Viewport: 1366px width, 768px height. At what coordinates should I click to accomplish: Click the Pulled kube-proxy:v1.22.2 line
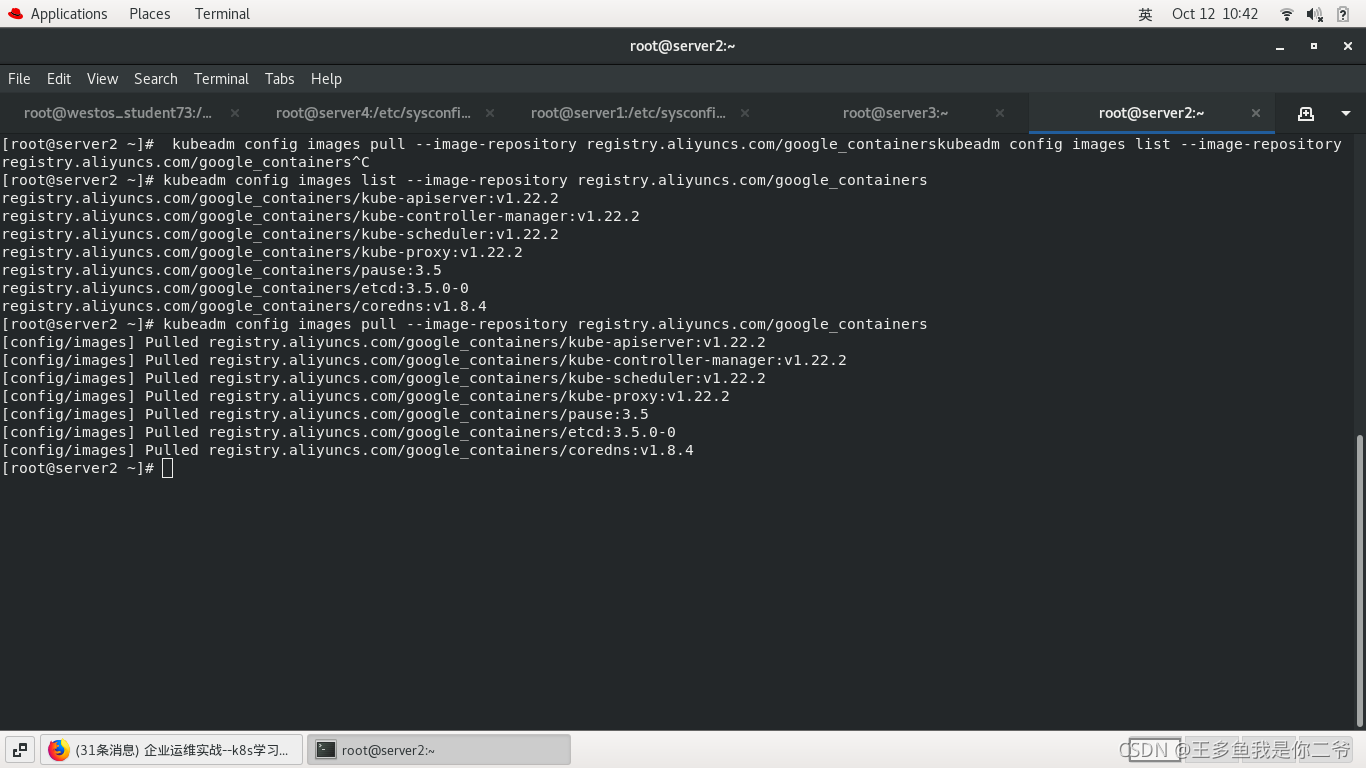tap(366, 396)
